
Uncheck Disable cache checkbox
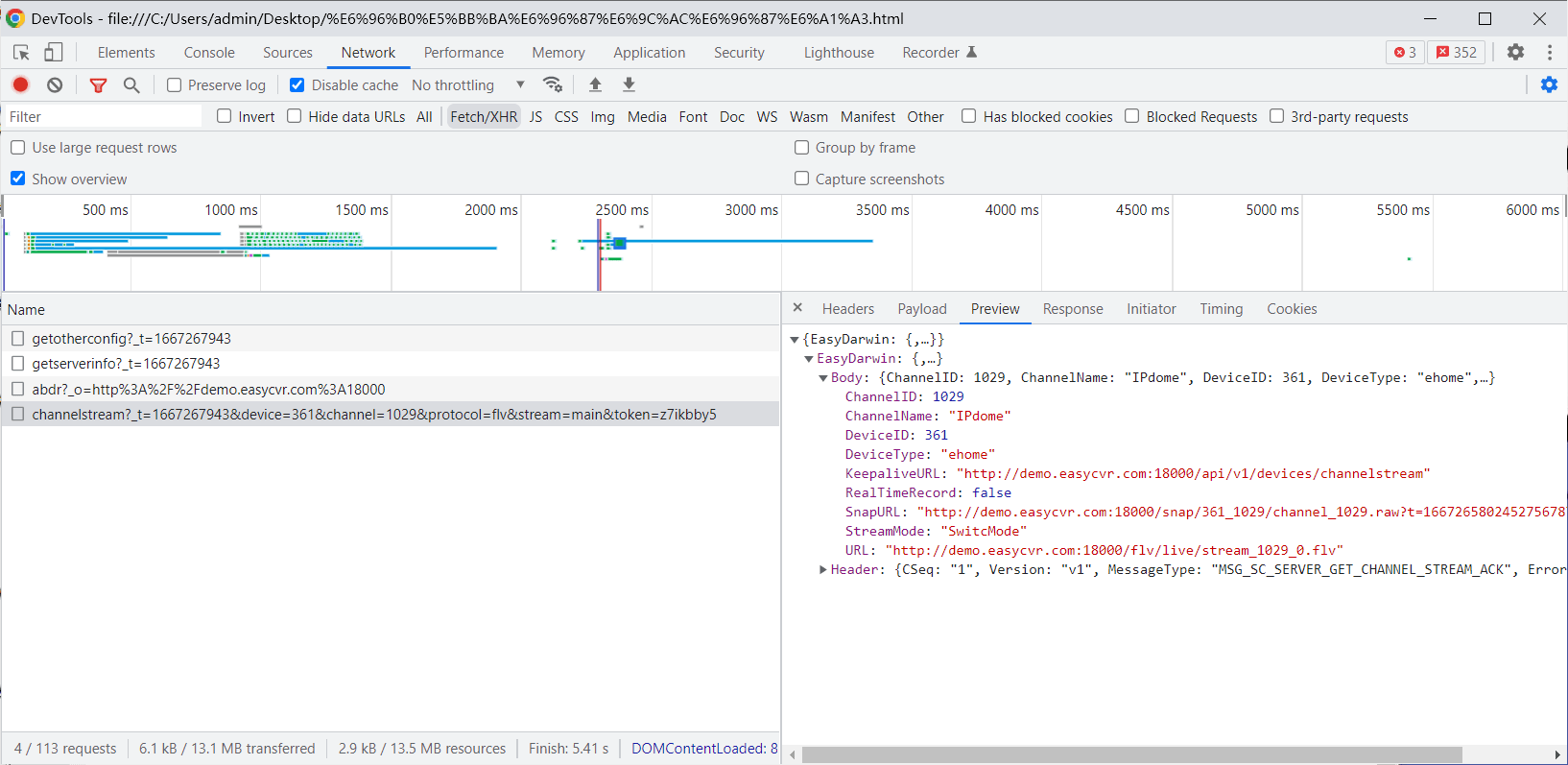point(297,85)
